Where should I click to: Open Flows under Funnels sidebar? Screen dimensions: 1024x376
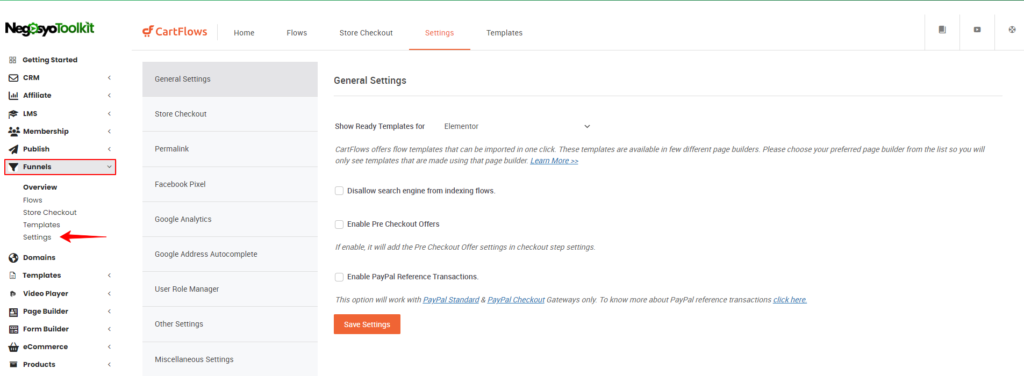pyautogui.click(x=33, y=200)
